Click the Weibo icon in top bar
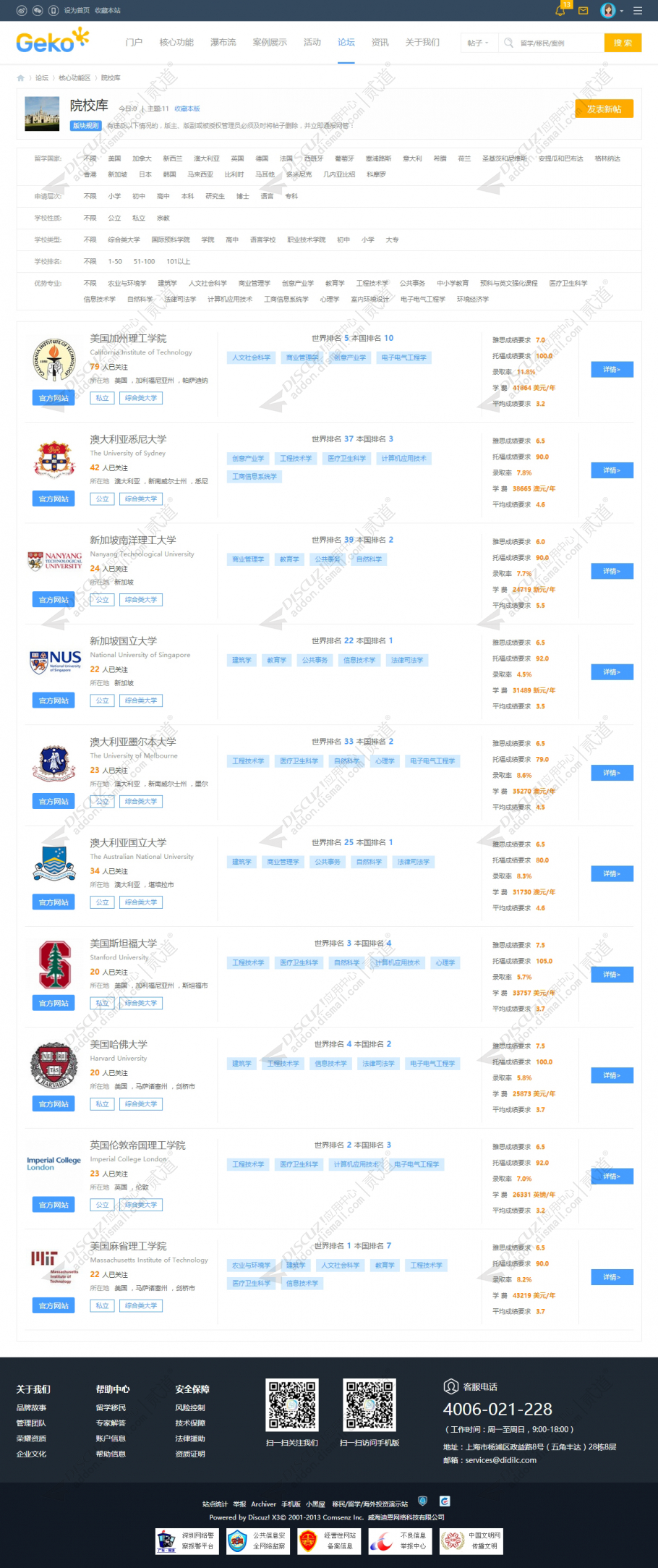The image size is (658, 1568). click(21, 10)
